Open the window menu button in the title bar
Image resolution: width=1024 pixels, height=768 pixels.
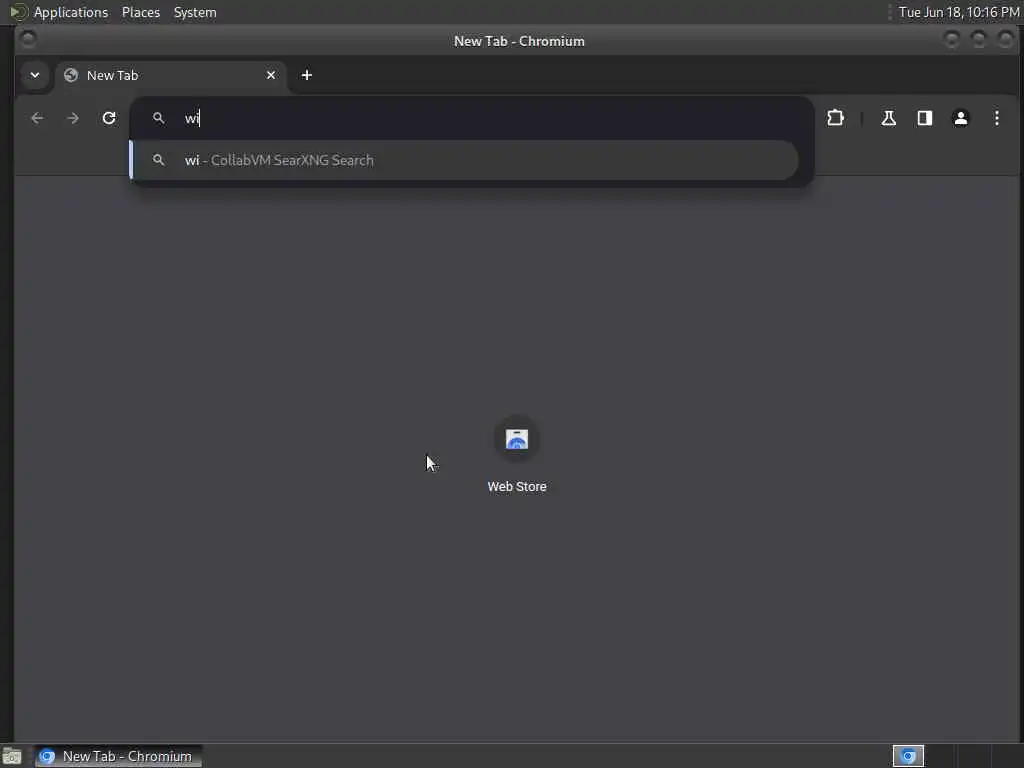[x=28, y=39]
